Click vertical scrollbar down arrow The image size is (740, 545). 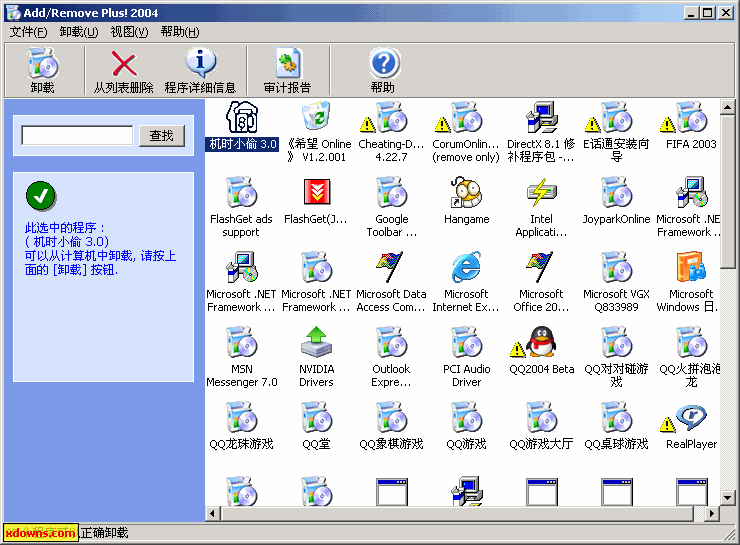click(727, 497)
